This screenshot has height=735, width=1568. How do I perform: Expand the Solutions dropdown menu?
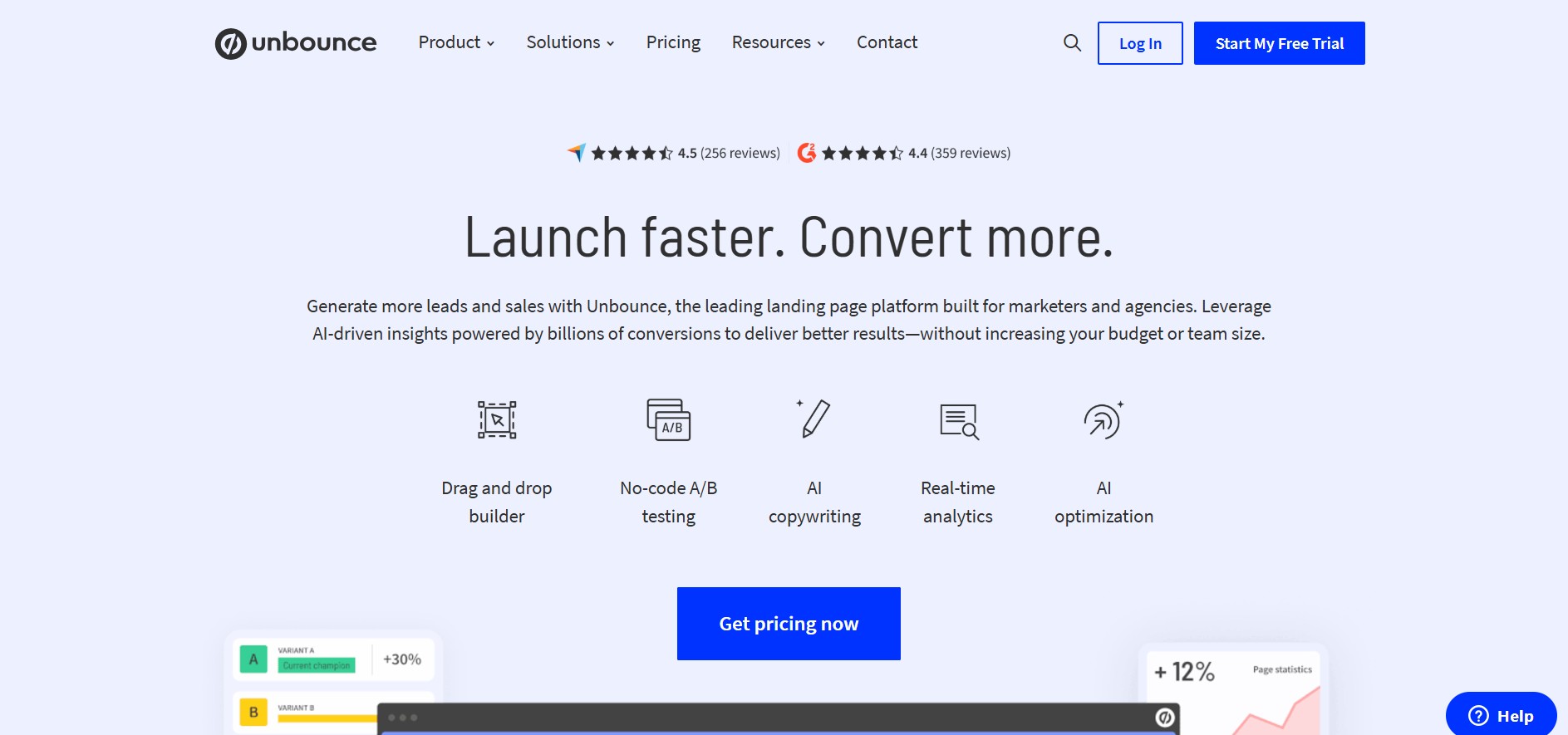pos(570,42)
